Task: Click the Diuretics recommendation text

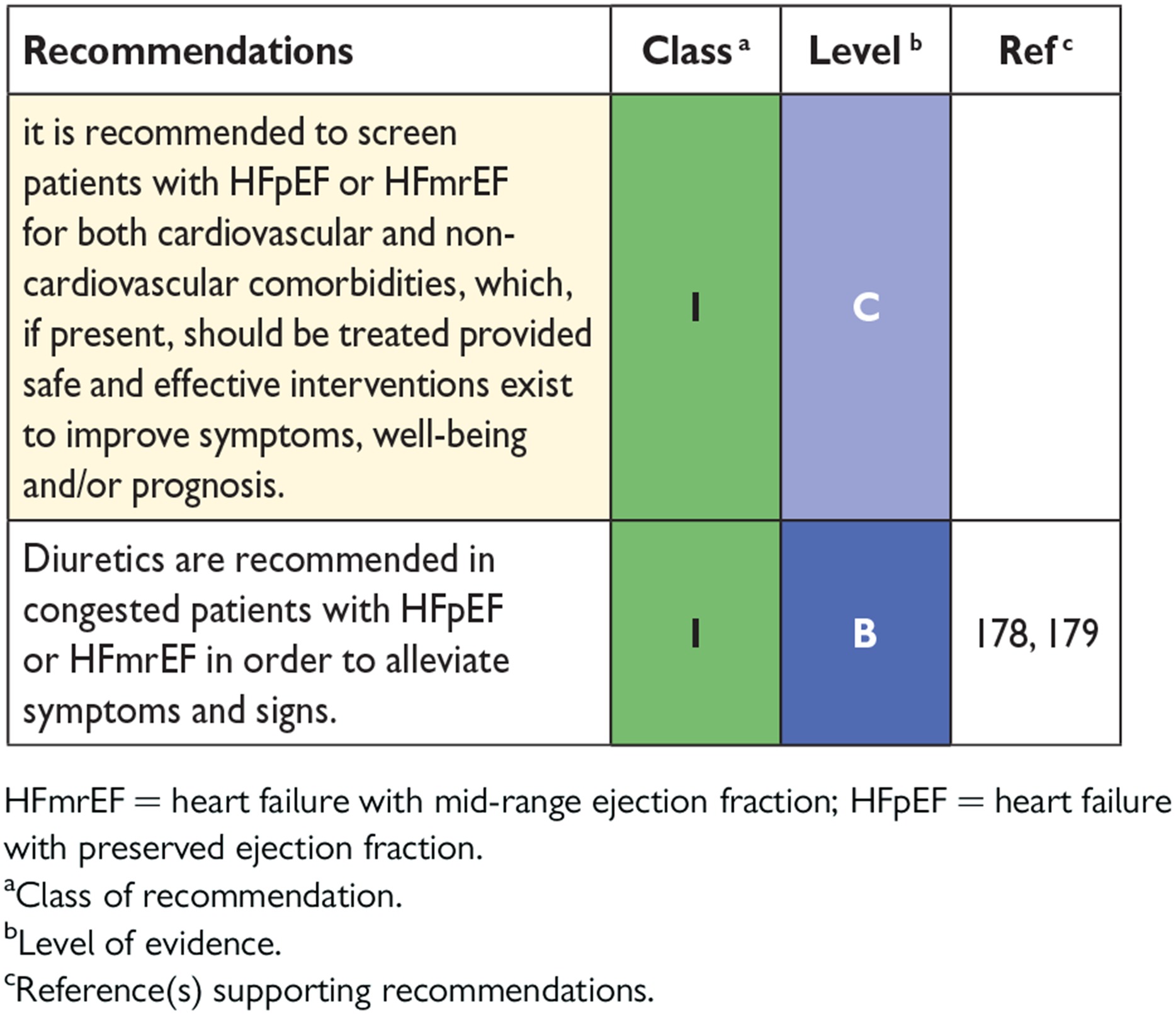Action: (x=266, y=635)
